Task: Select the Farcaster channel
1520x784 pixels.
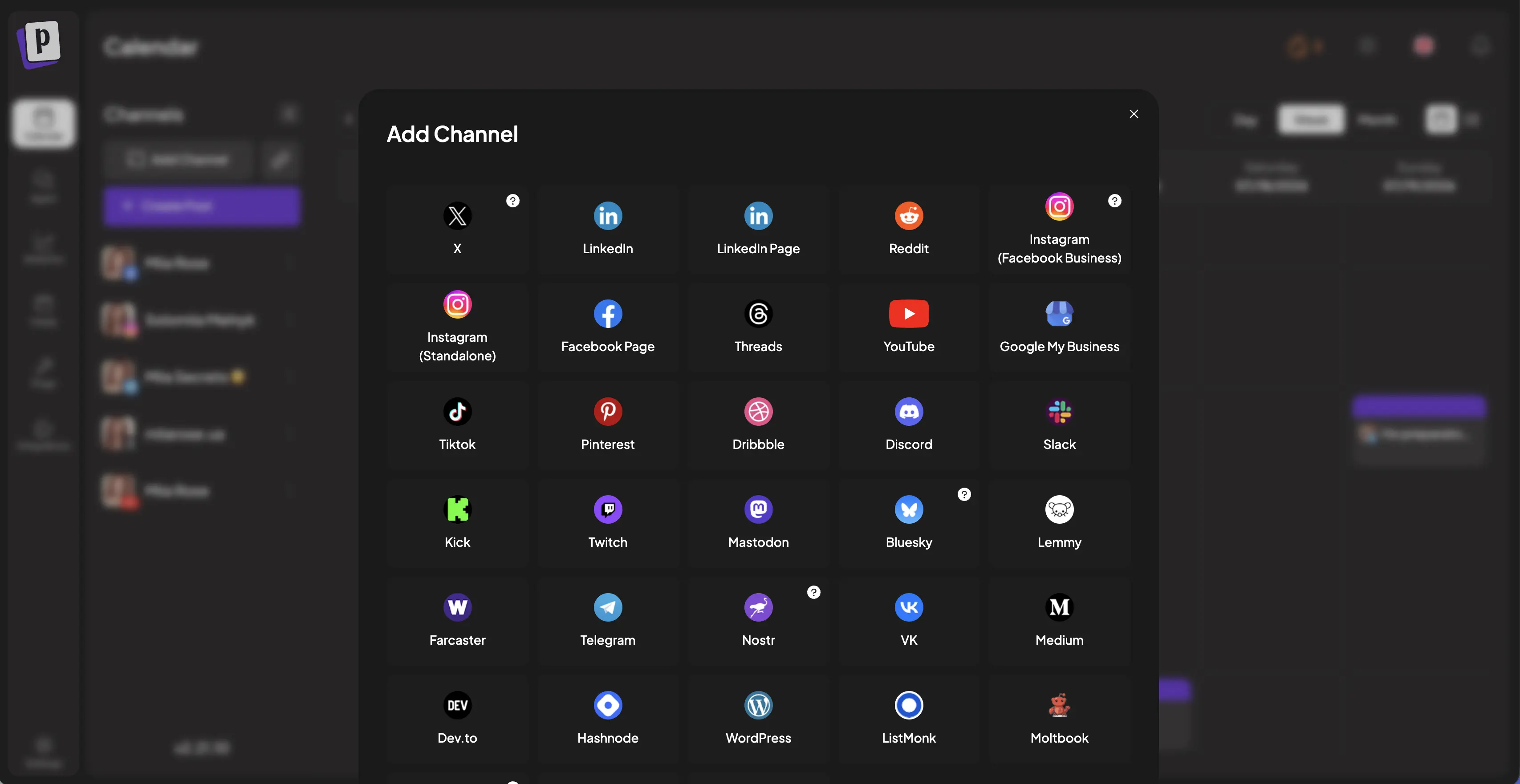Action: tap(457, 621)
